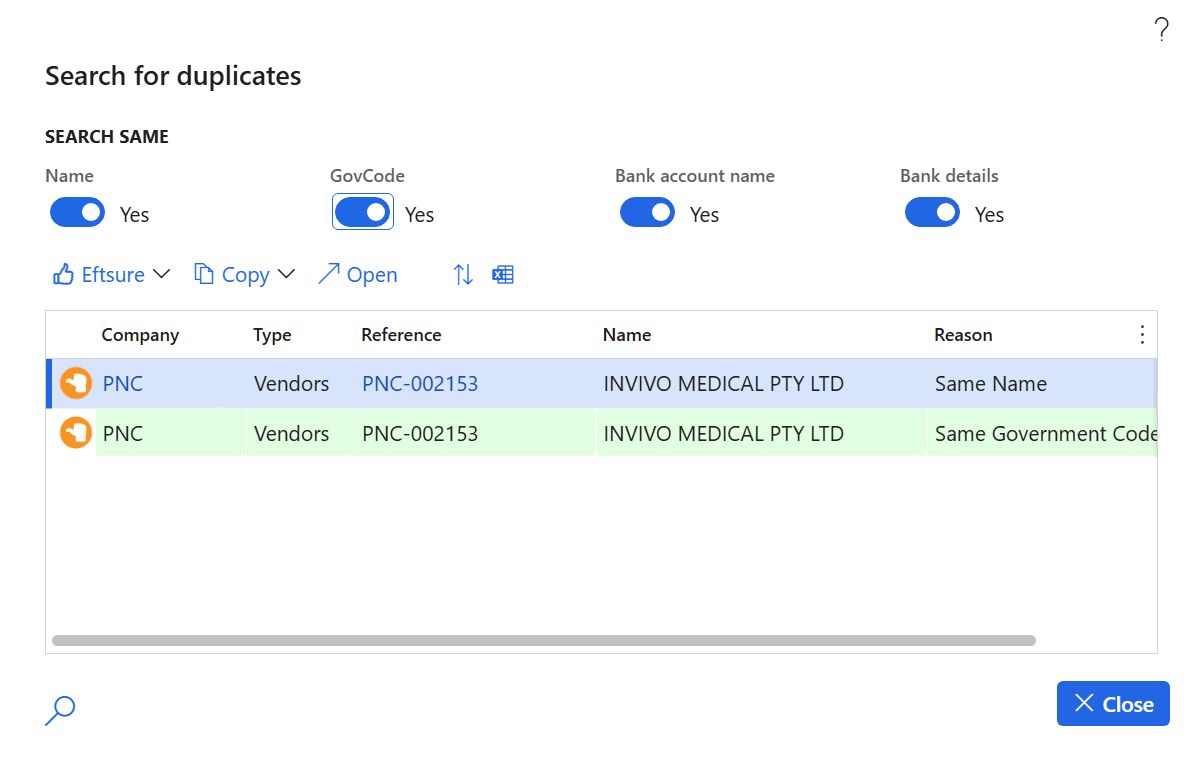Viewport: 1196px width, 769px height.
Task: Sort by Company column header
Action: pos(140,335)
